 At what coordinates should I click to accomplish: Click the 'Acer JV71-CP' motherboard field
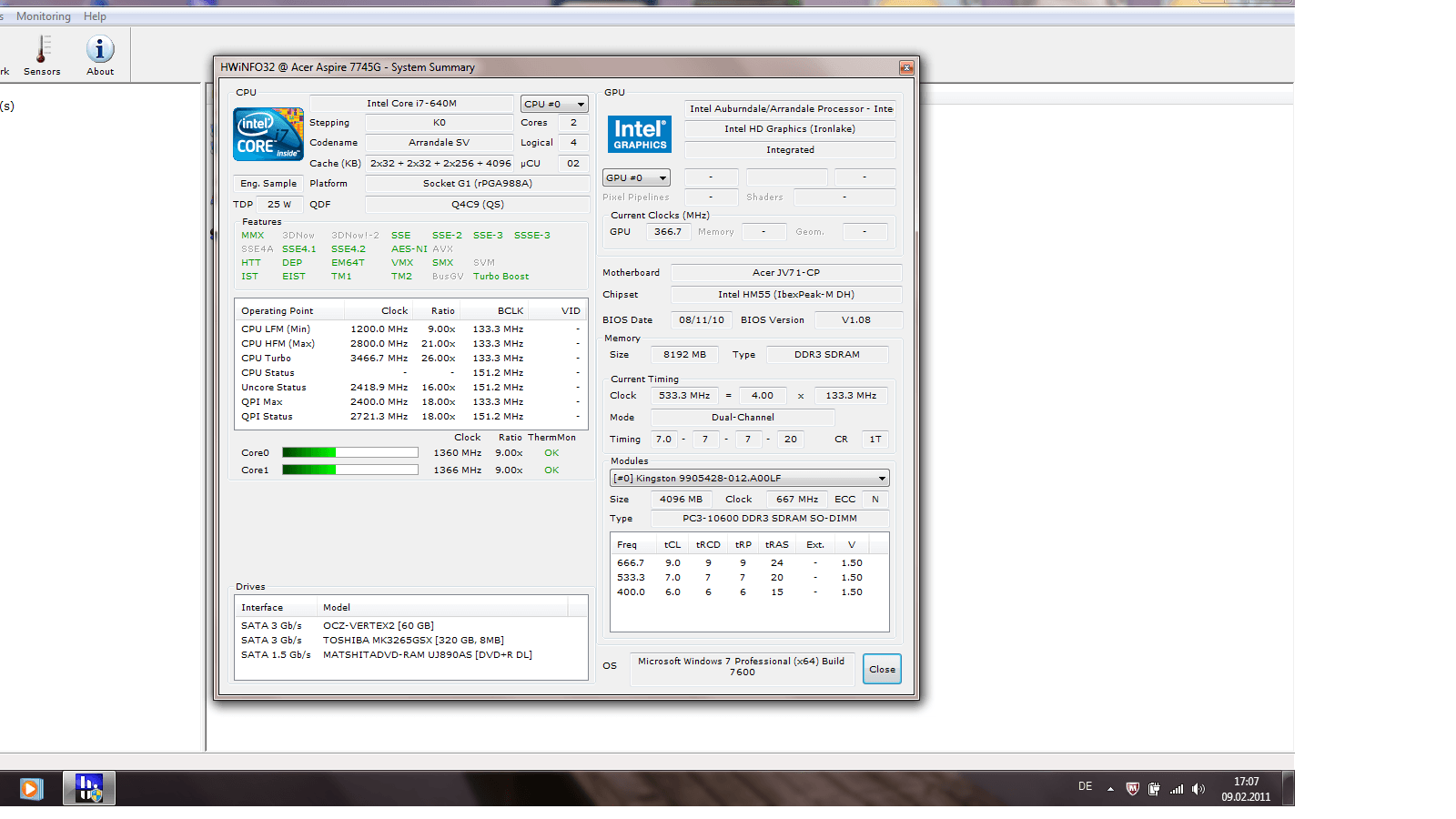pyautogui.click(x=786, y=273)
